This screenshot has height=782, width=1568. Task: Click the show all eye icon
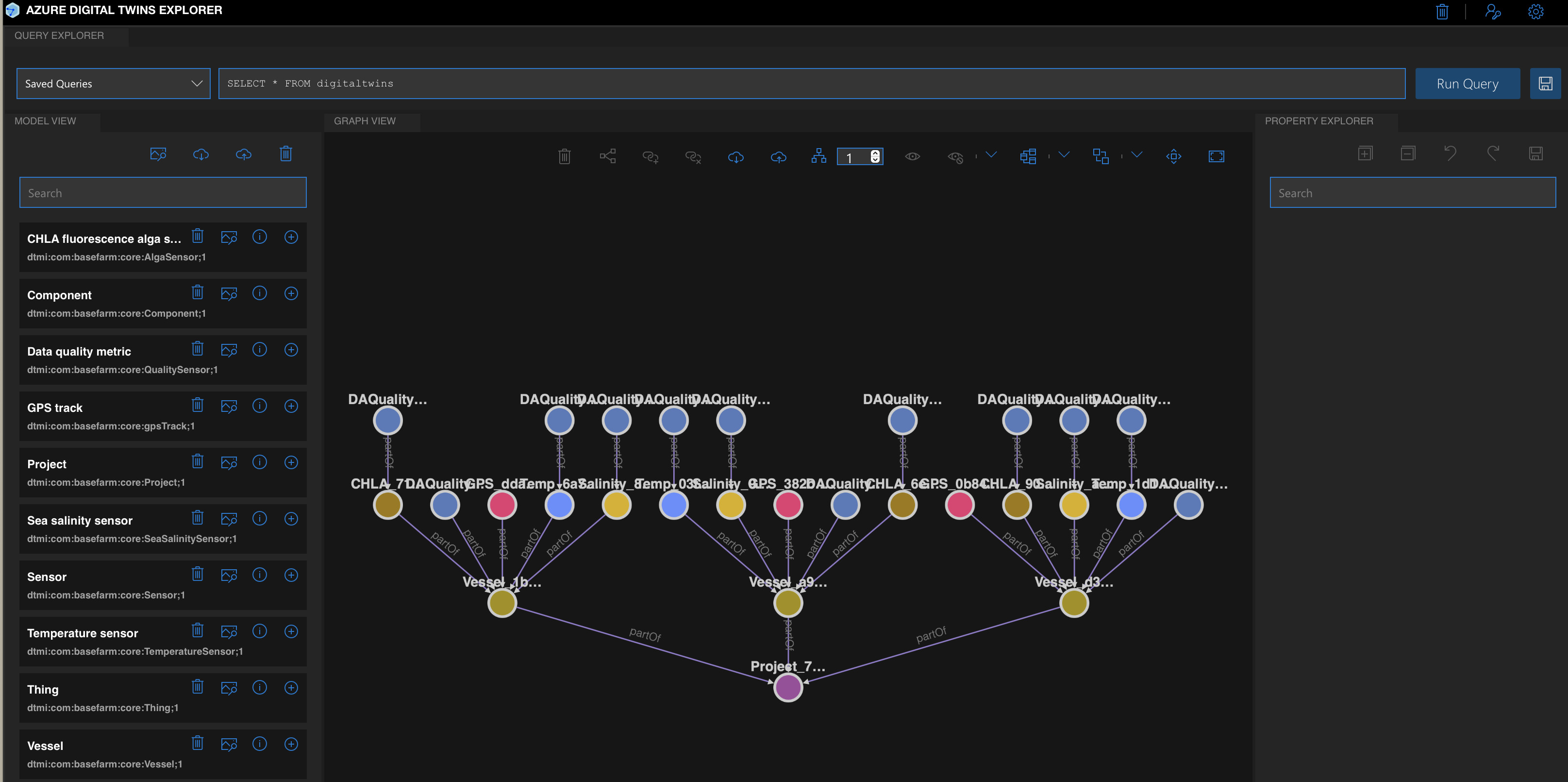[912, 157]
